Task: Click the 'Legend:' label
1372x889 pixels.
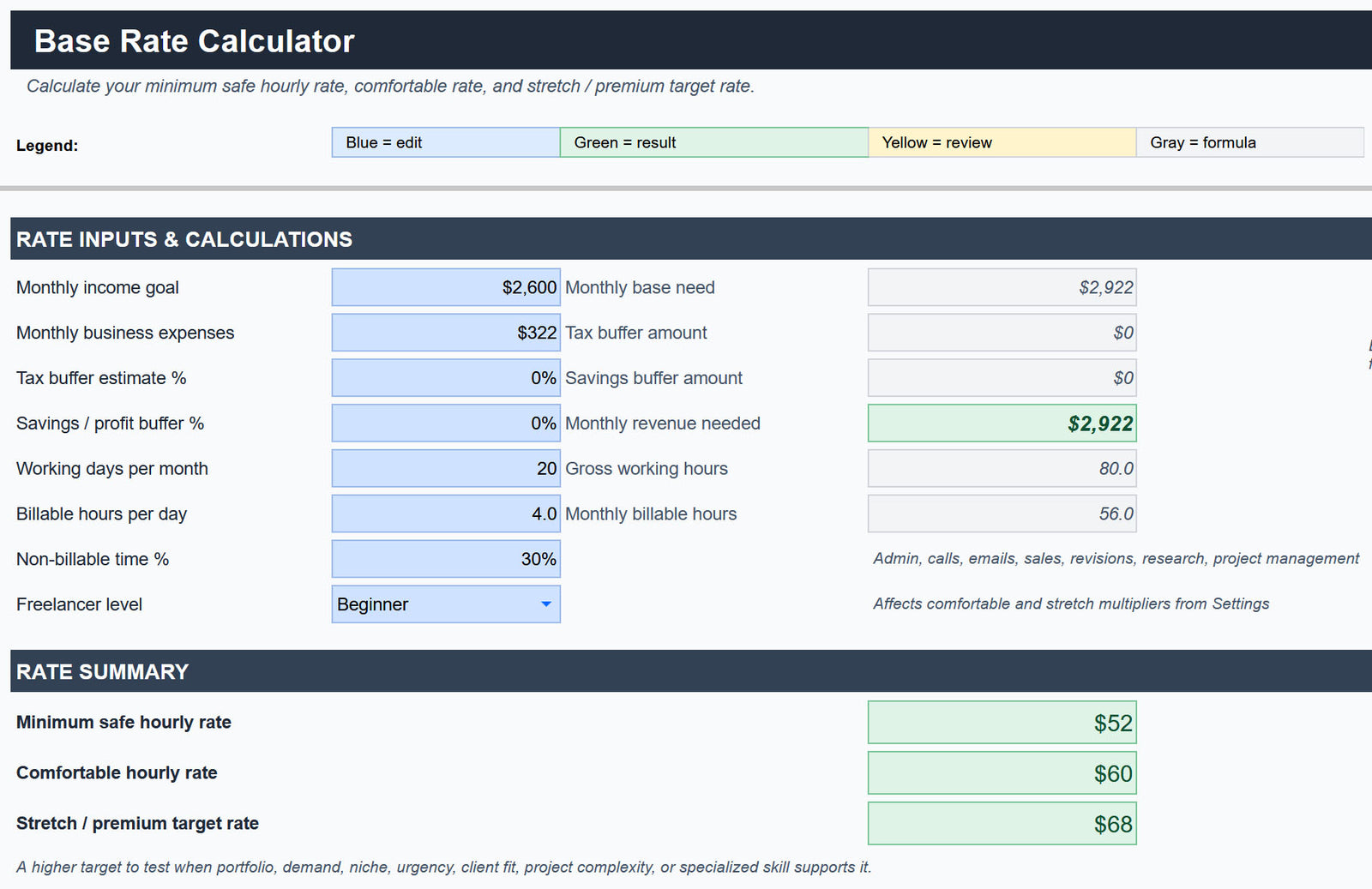Action: click(x=47, y=146)
